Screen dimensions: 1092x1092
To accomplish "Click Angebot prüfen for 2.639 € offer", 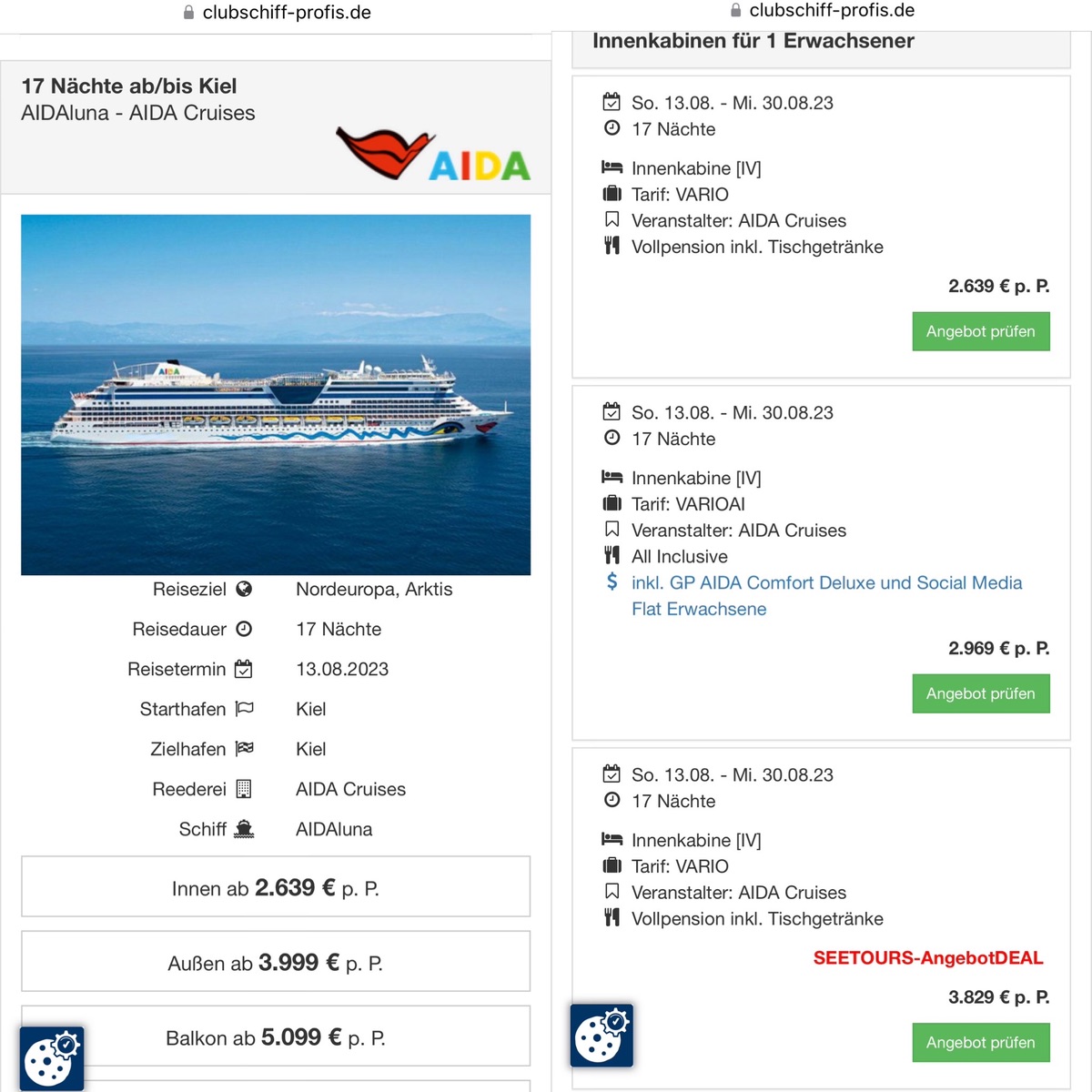I will point(981,331).
